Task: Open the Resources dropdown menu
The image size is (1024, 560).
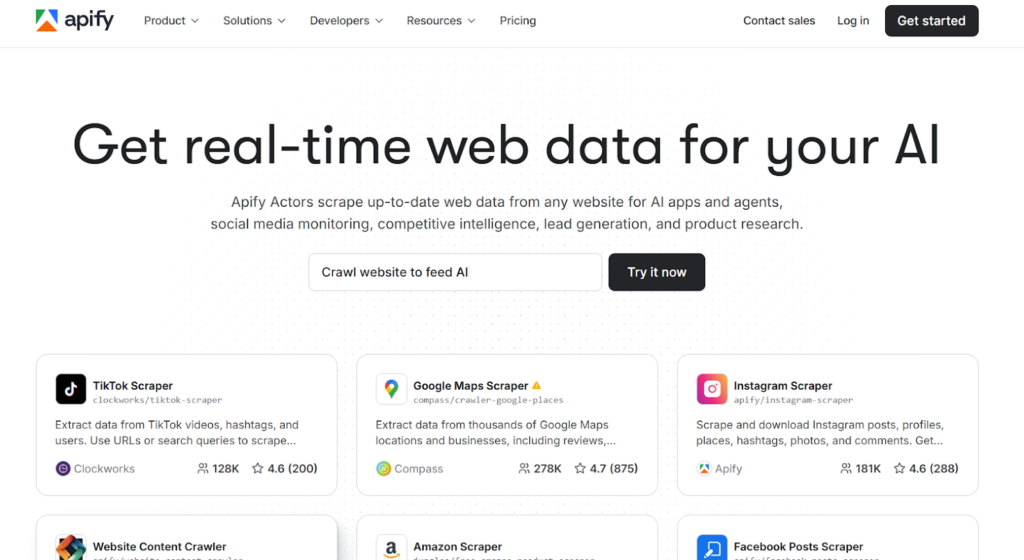Action: 441,21
